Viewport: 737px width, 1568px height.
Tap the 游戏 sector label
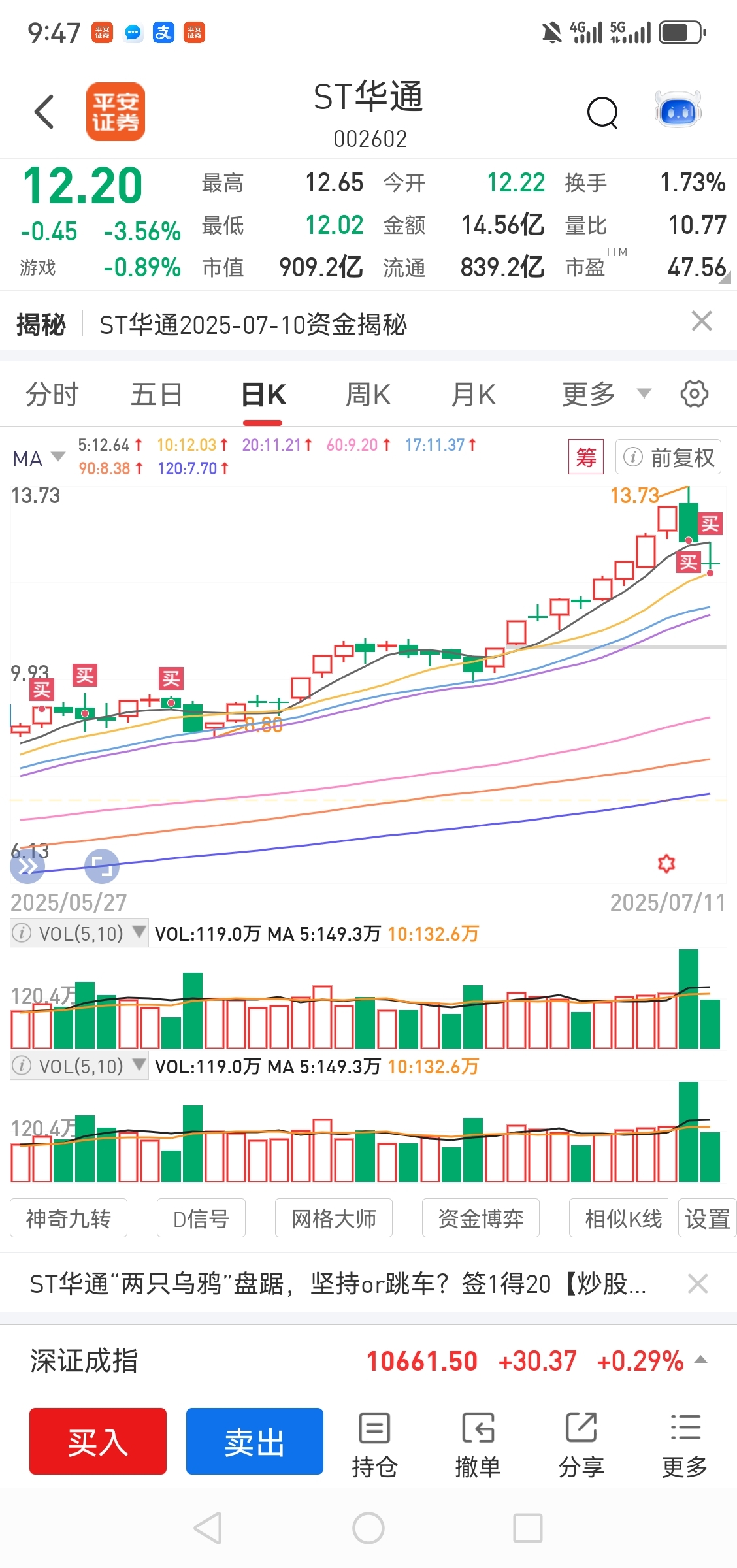coord(37,267)
